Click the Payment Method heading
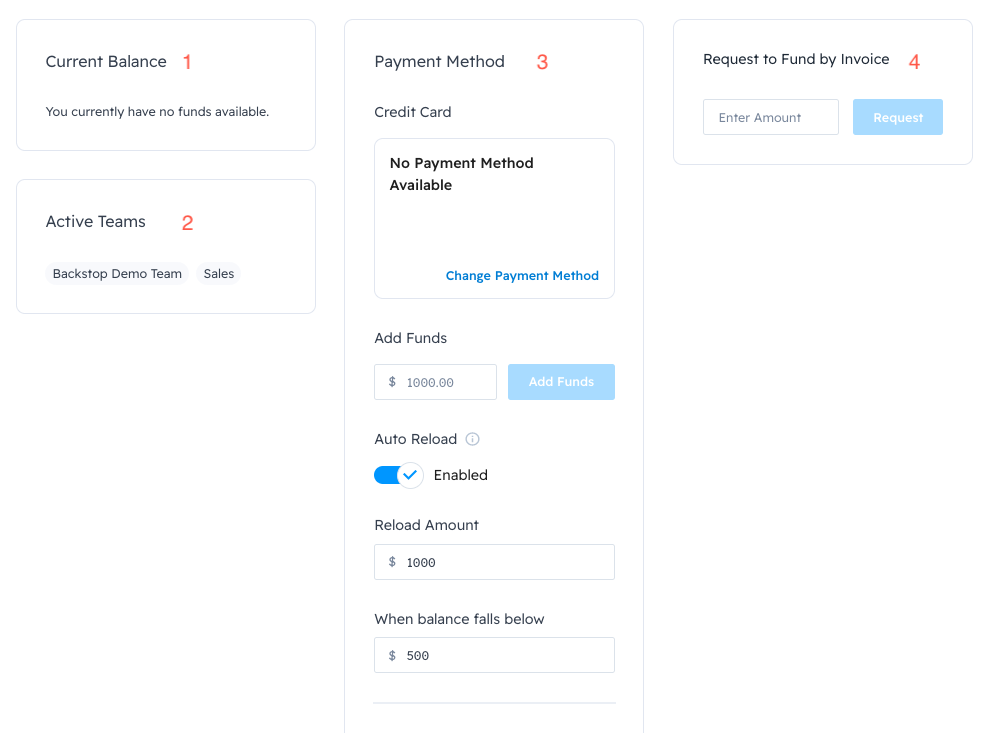The width and height of the screenshot is (994, 733). pyautogui.click(x=439, y=62)
